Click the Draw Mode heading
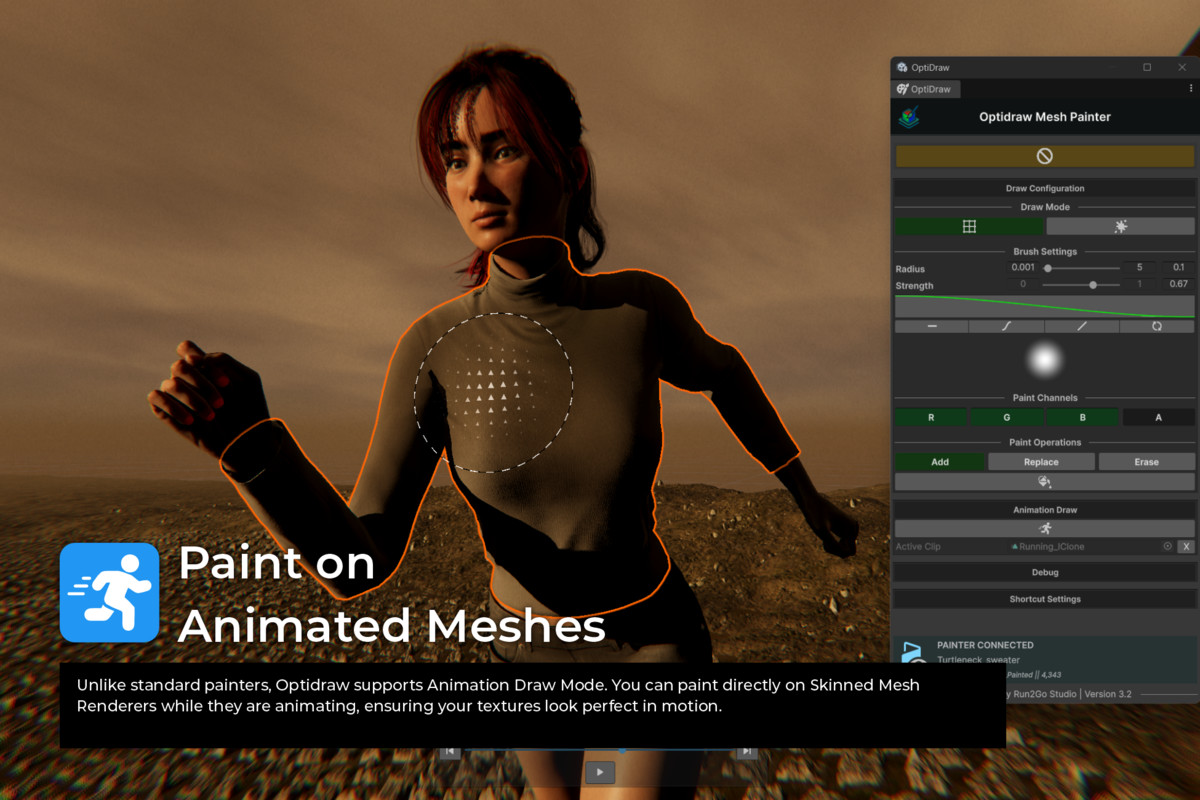The width and height of the screenshot is (1200, 800). point(1044,207)
